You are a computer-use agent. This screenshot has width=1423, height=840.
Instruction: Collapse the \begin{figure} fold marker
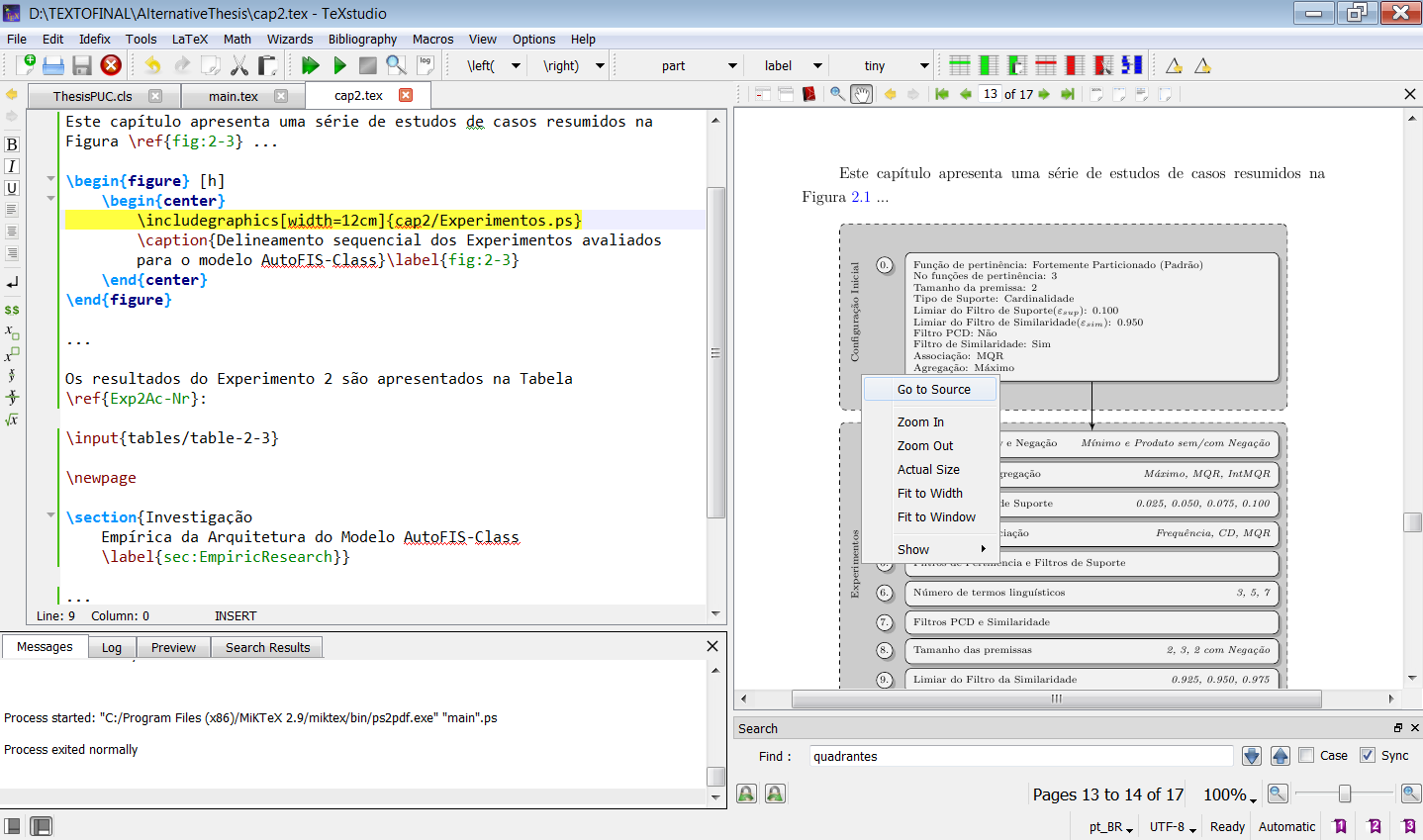click(50, 179)
